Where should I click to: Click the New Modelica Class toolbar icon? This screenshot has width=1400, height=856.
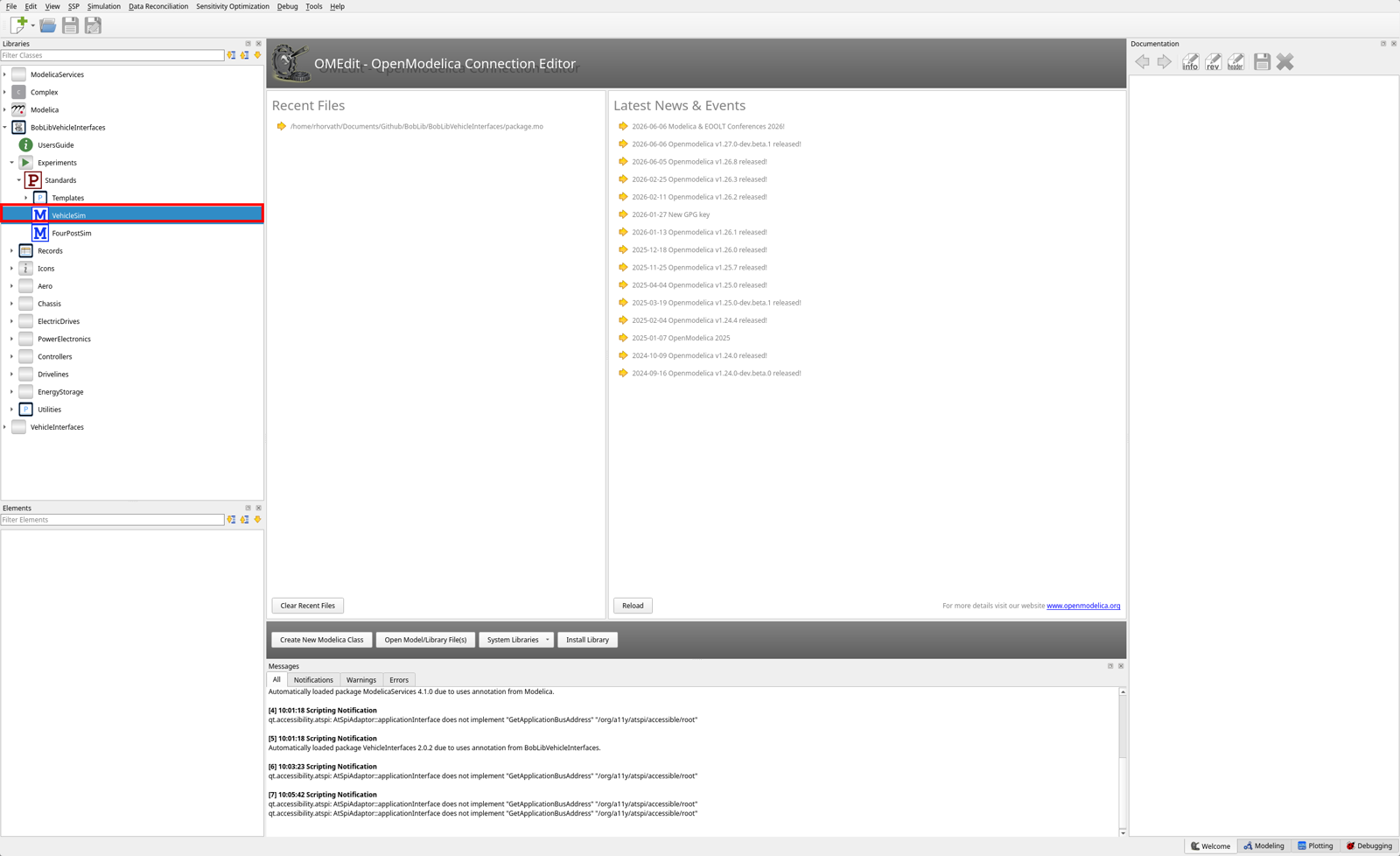point(18,25)
